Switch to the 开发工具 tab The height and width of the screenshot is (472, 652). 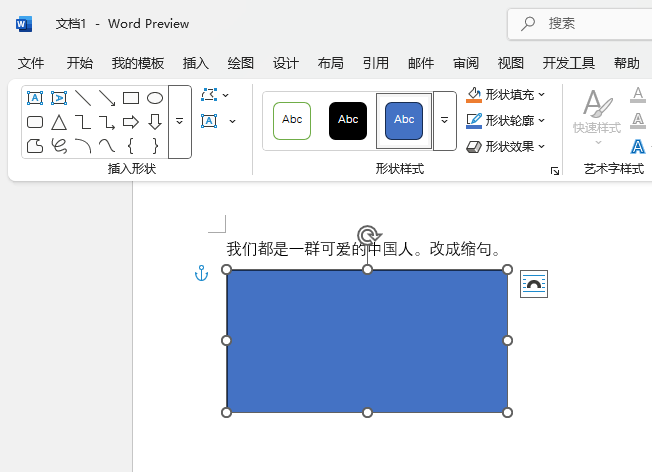[x=568, y=63]
